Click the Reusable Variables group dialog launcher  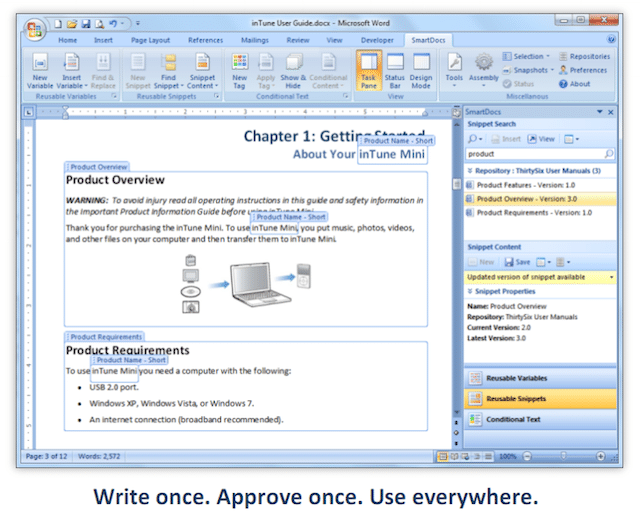pos(114,96)
